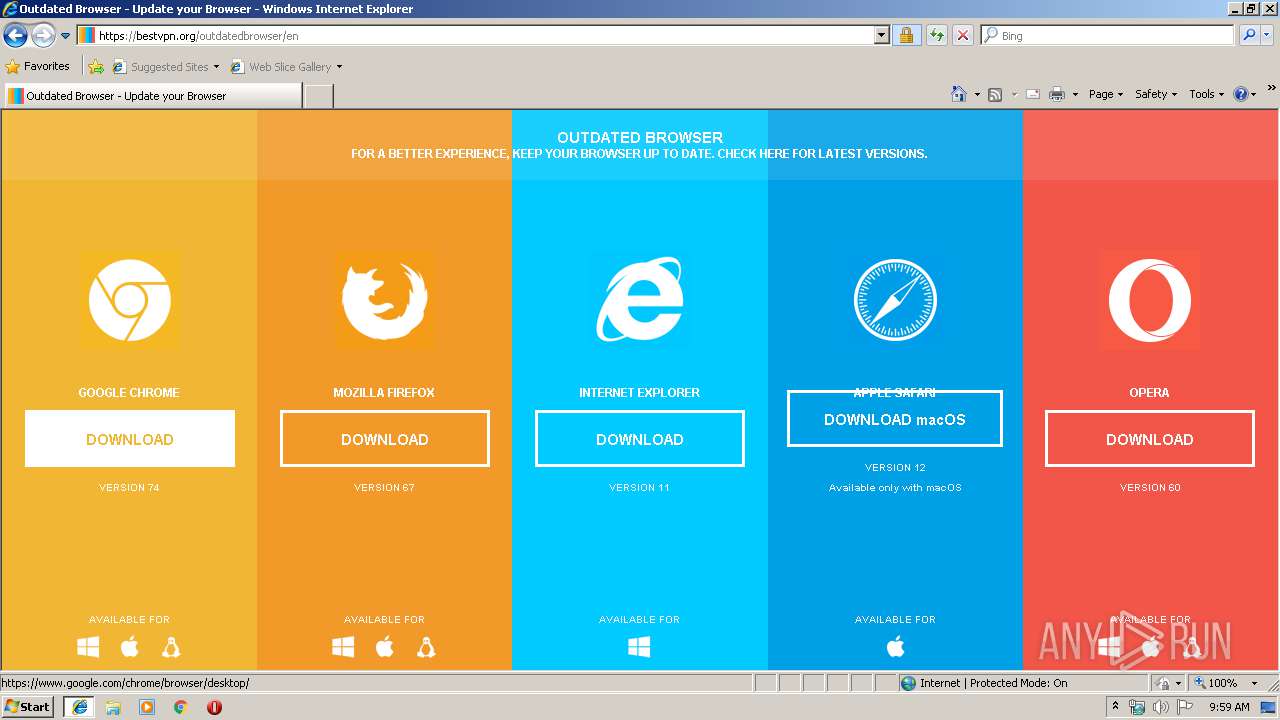Image resolution: width=1280 pixels, height=720 pixels.
Task: Click the Refresh page icon
Action: (936, 35)
